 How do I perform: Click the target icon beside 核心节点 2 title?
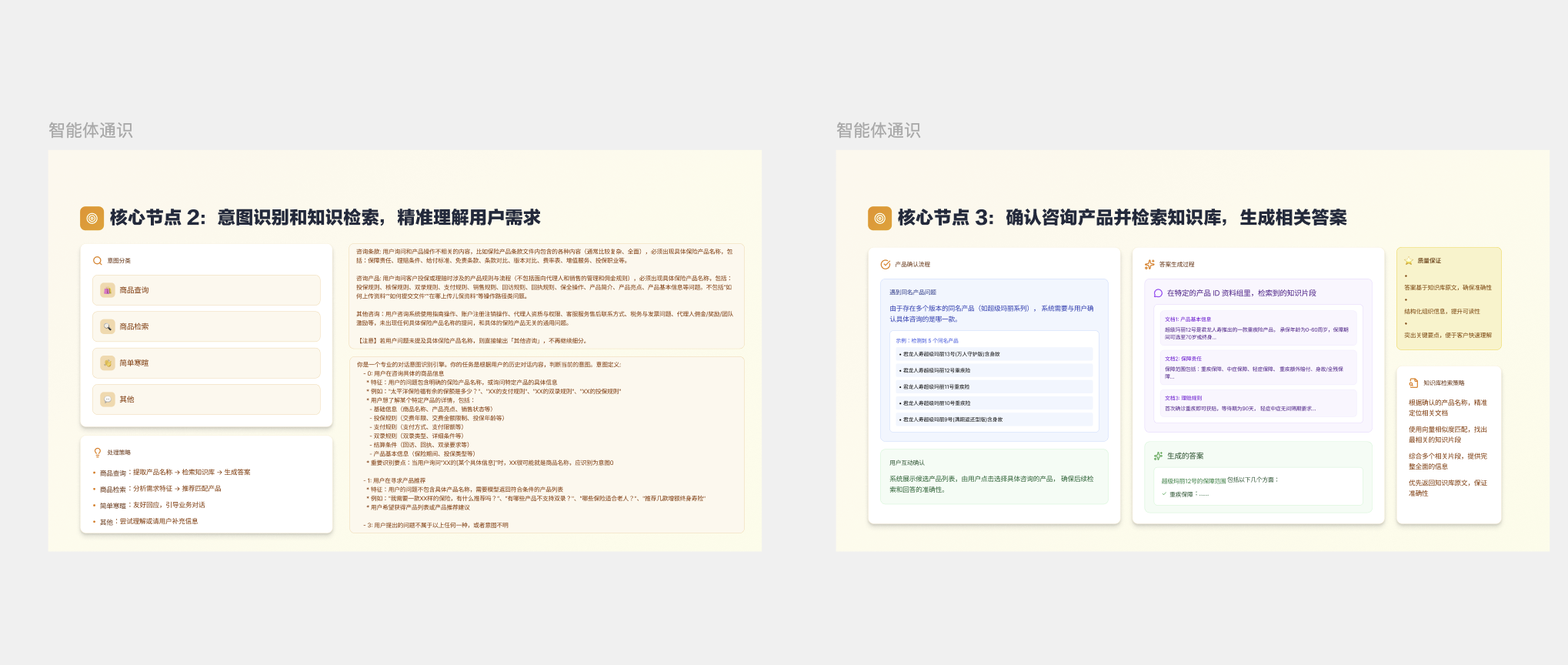[92, 219]
